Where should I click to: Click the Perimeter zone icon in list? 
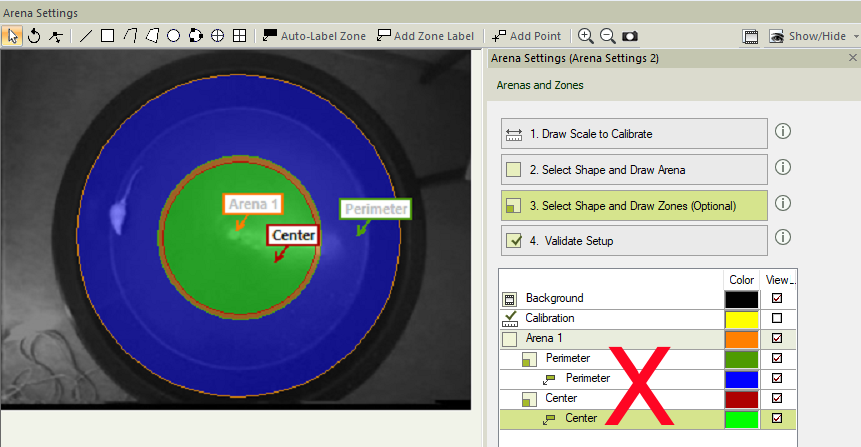(529, 359)
